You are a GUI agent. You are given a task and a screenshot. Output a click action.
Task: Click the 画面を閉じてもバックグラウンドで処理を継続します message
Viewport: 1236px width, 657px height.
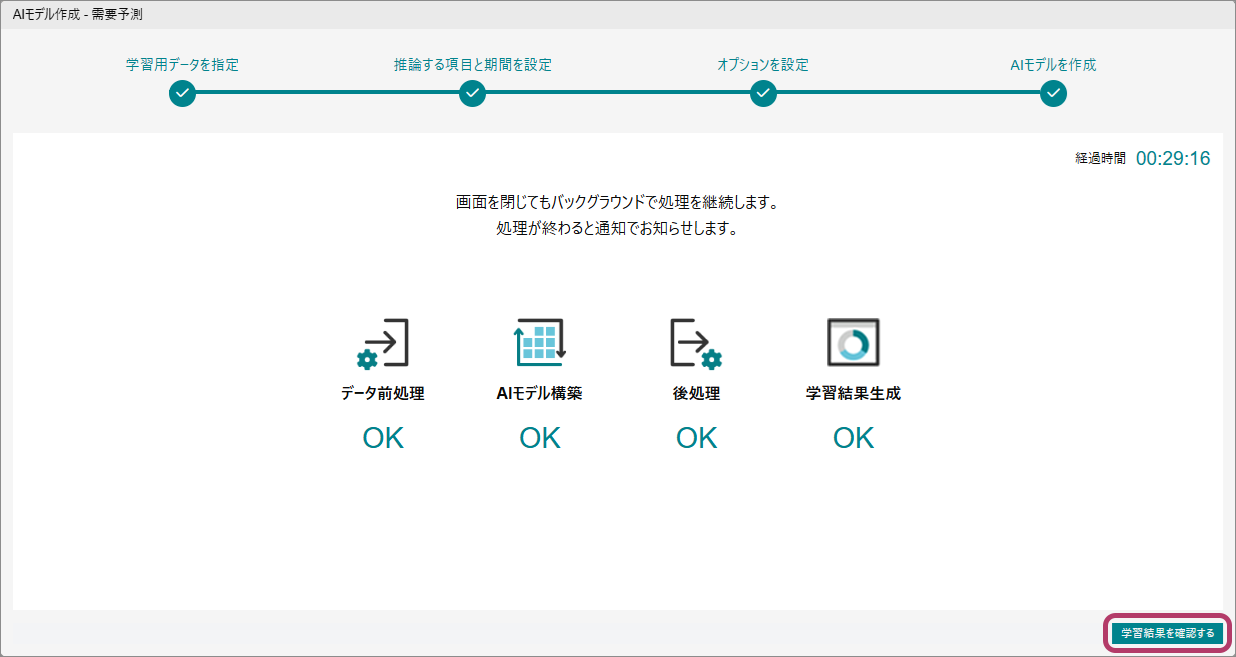point(617,203)
